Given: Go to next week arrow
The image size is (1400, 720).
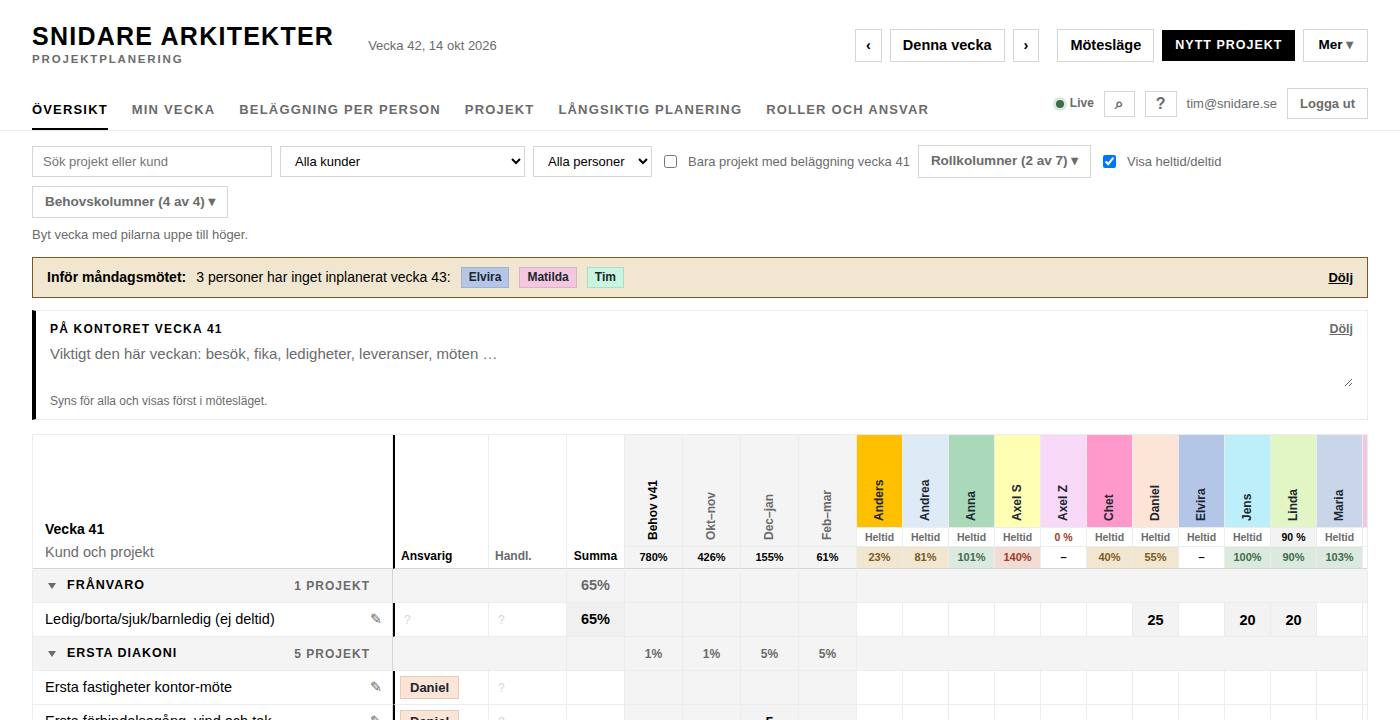Looking at the screenshot, I should point(1026,45).
